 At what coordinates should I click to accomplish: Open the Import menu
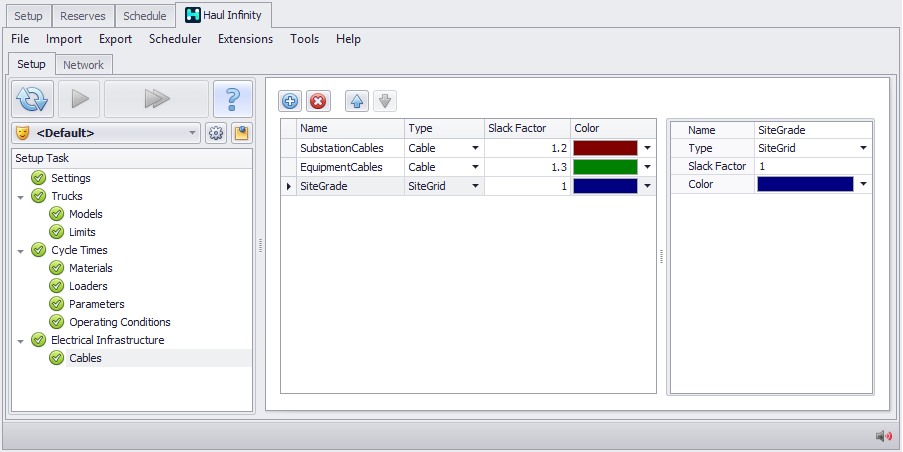pyautogui.click(x=64, y=39)
